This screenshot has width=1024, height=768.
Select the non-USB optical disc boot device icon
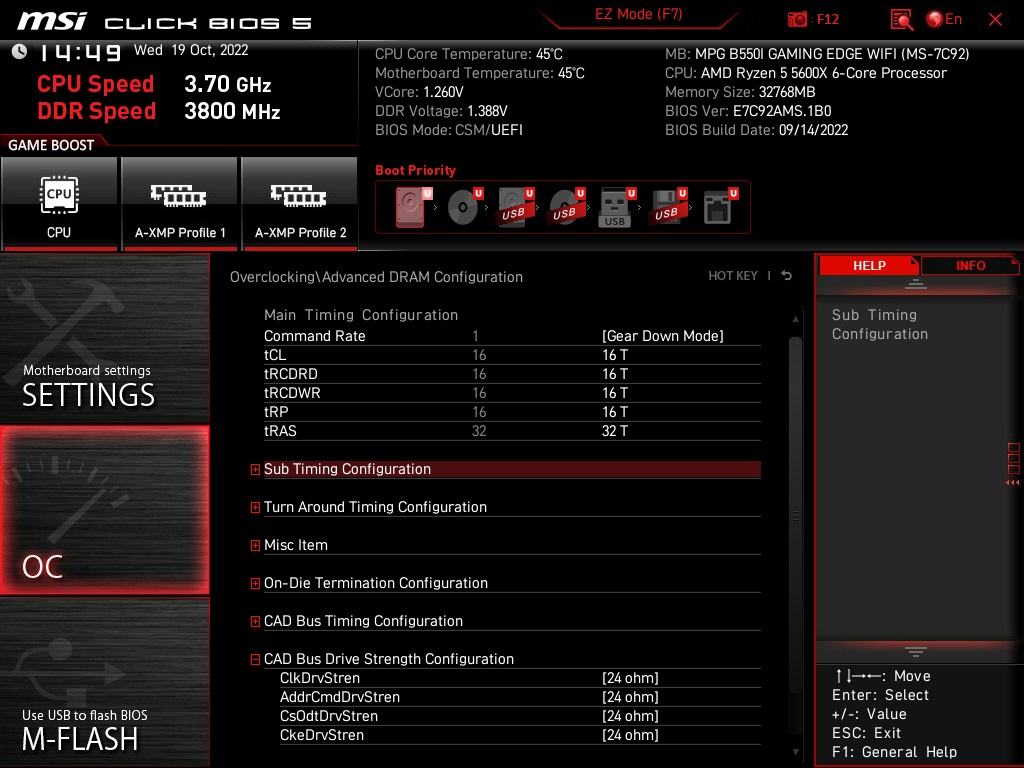pyautogui.click(x=465, y=206)
